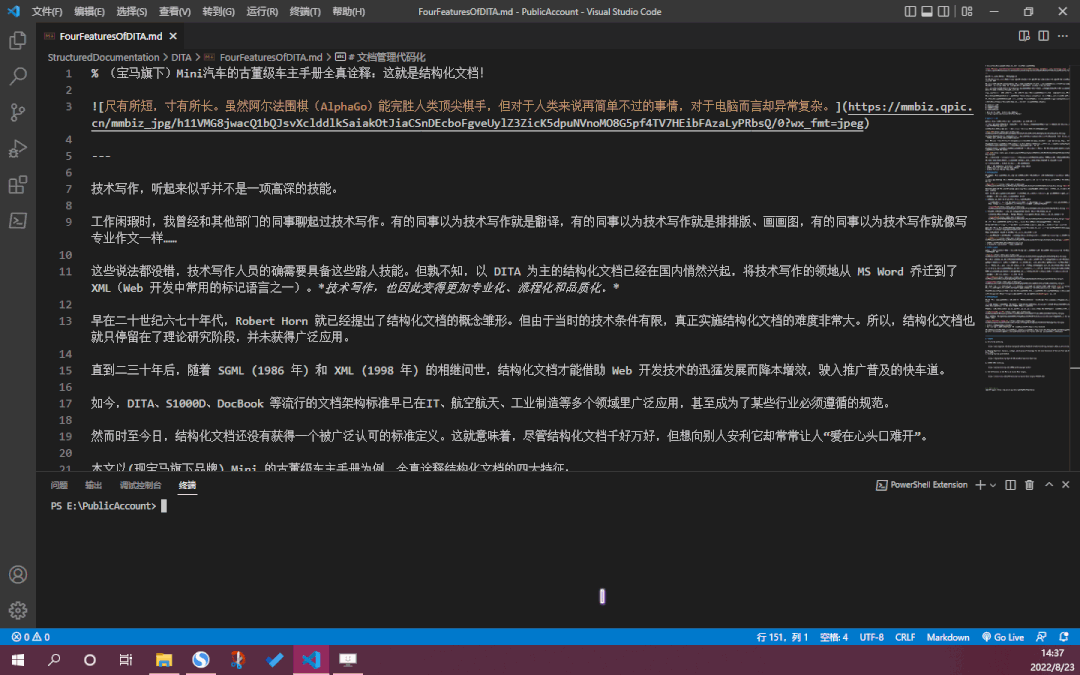Create a new terminal with plus icon
Image resolution: width=1080 pixels, height=675 pixels.
[x=981, y=485]
